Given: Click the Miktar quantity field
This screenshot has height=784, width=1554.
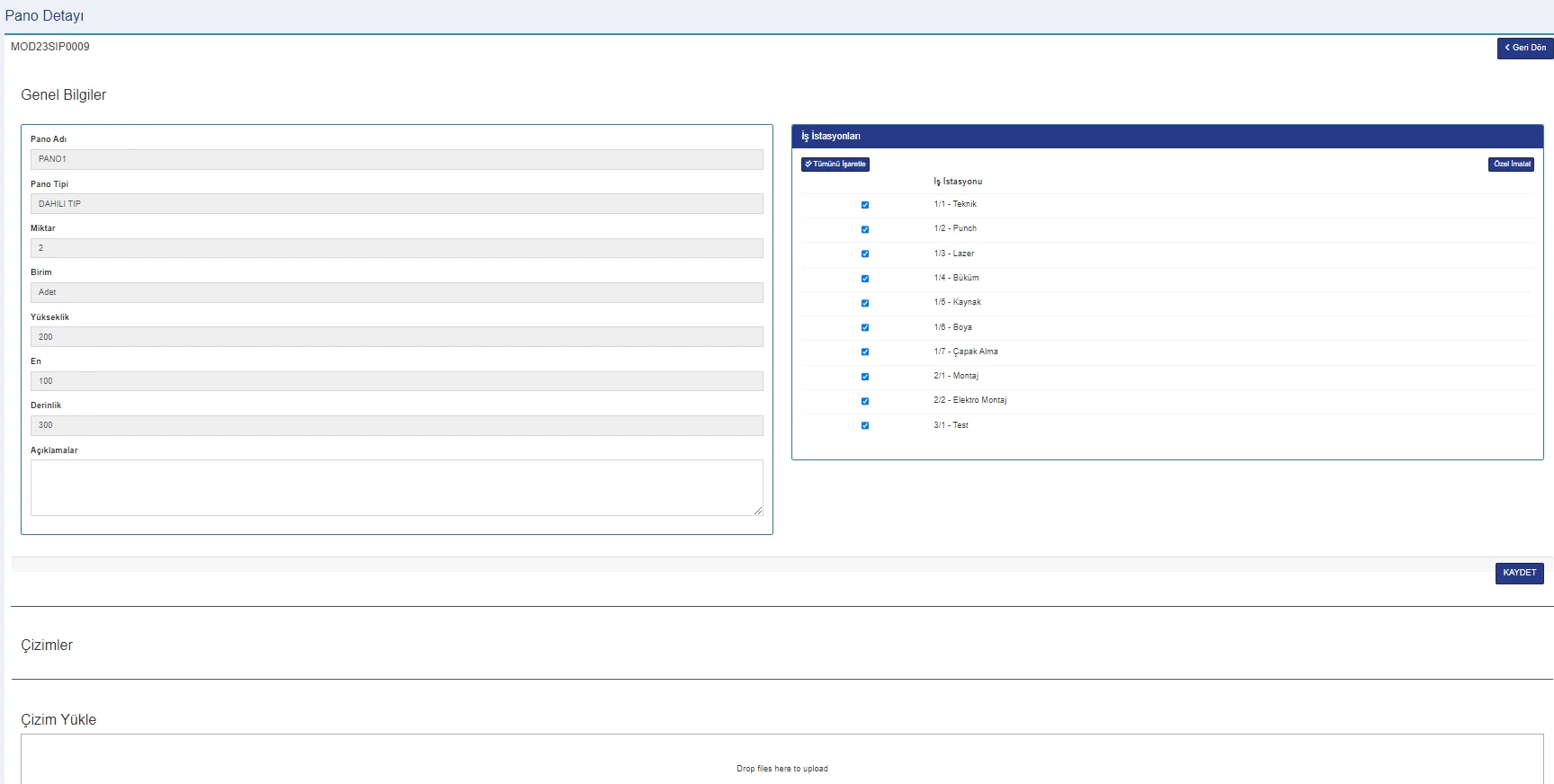Looking at the screenshot, I should coord(397,248).
